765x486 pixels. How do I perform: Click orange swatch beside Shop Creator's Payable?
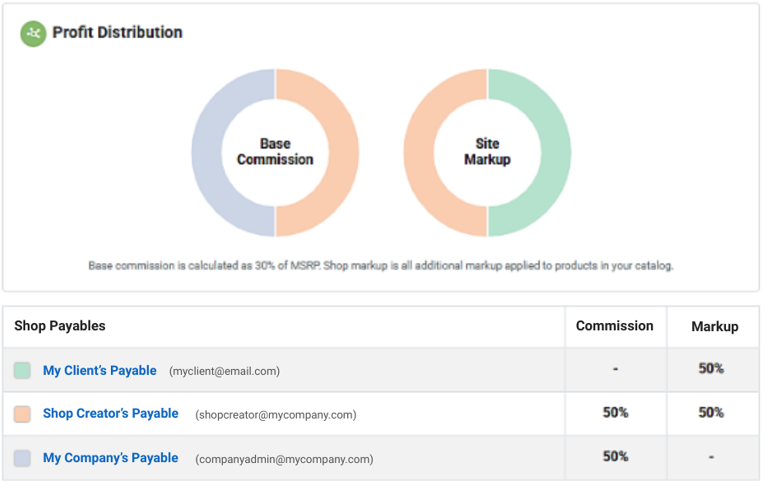[22, 414]
